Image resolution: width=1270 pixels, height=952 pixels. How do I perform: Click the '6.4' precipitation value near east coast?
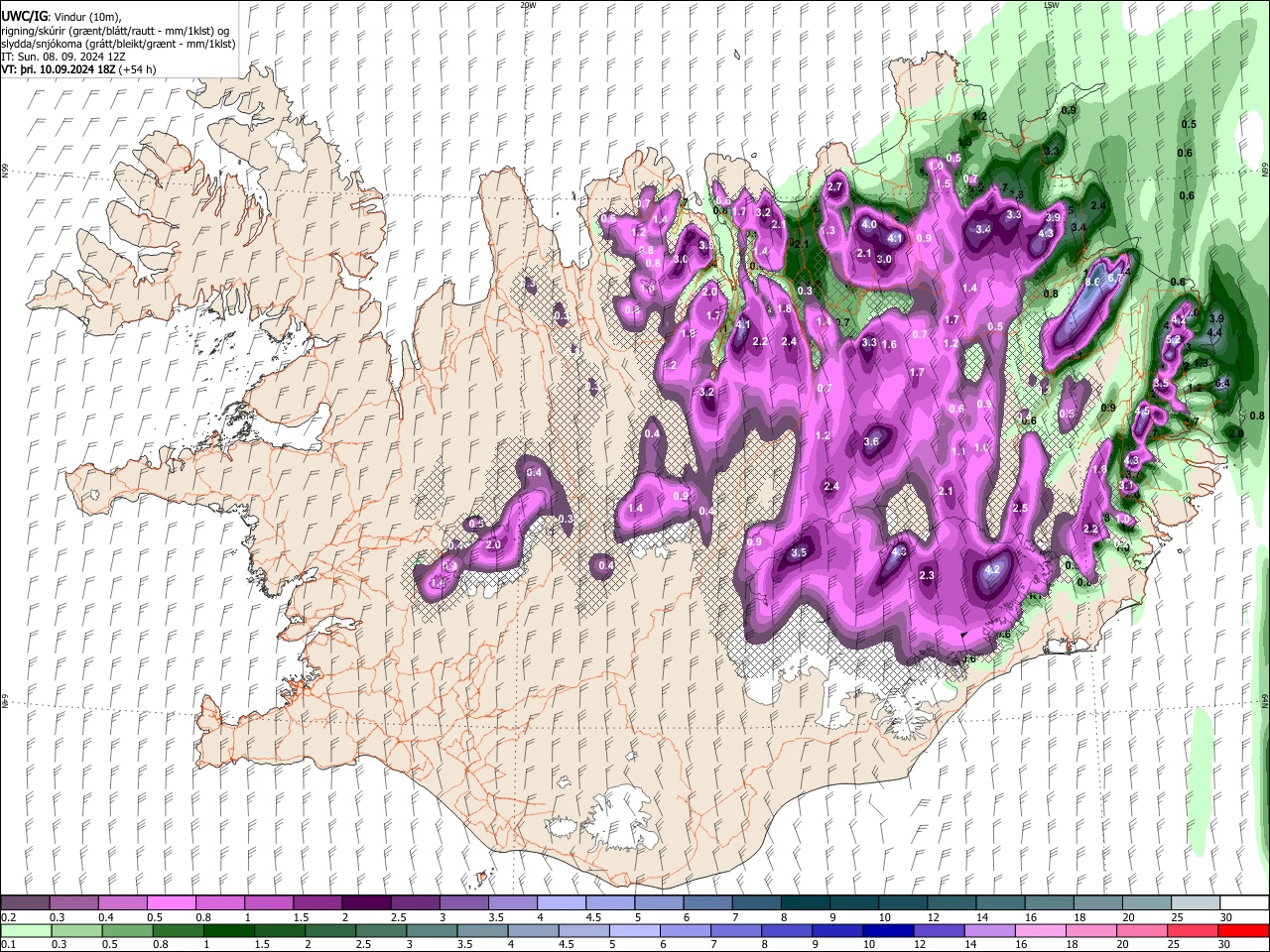1222,383
